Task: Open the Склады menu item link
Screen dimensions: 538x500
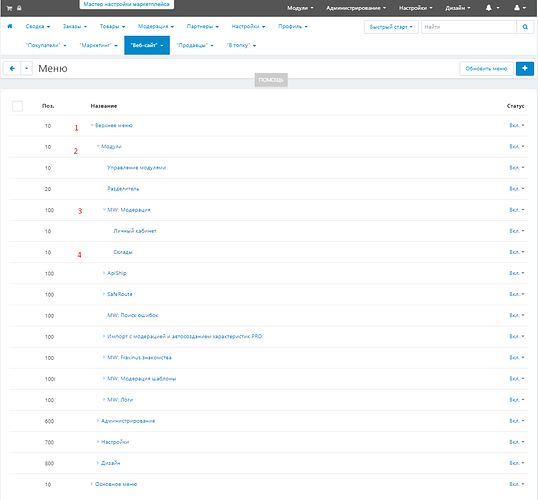Action: point(123,252)
